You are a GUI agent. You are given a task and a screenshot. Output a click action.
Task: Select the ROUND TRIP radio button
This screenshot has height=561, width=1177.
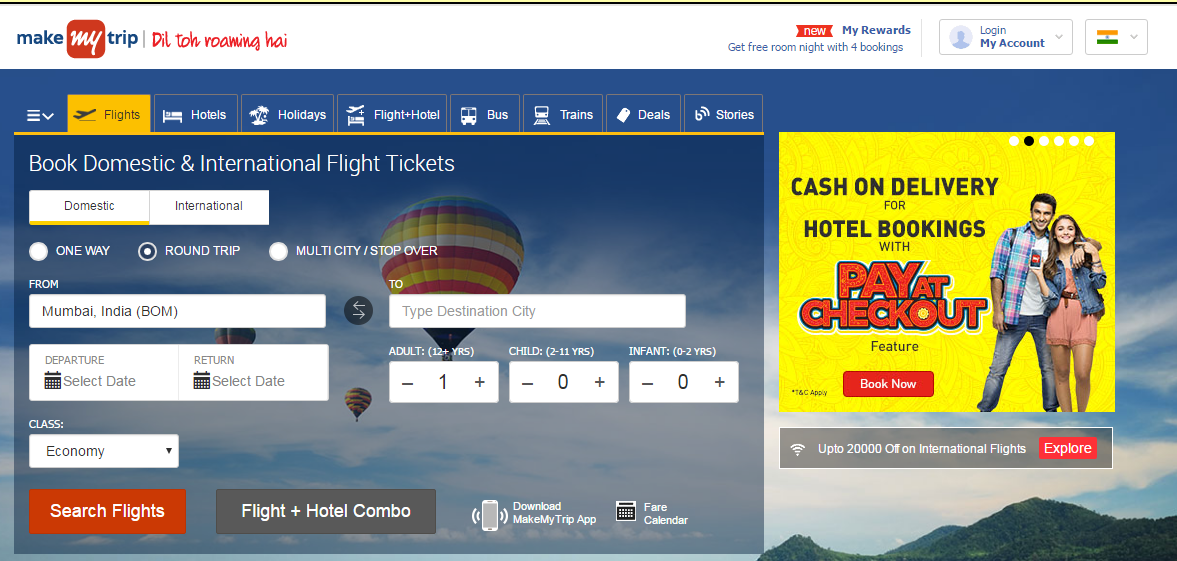pos(147,251)
